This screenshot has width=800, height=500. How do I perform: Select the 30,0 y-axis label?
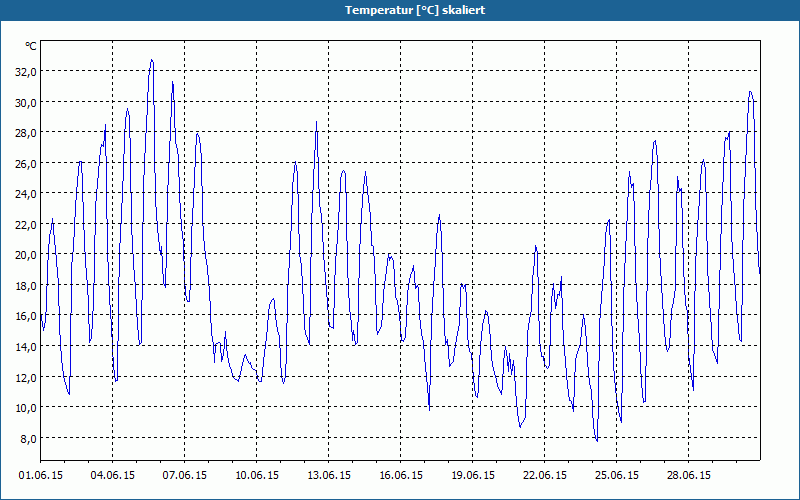click(26, 102)
